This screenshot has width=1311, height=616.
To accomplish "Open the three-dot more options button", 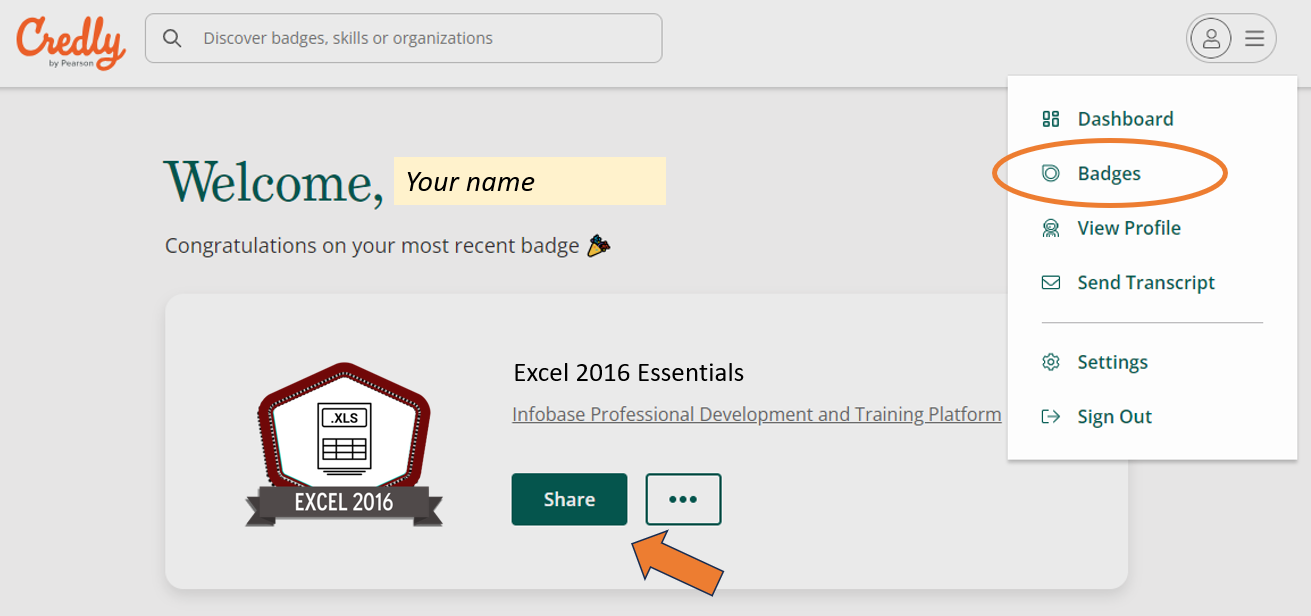I will coord(683,499).
